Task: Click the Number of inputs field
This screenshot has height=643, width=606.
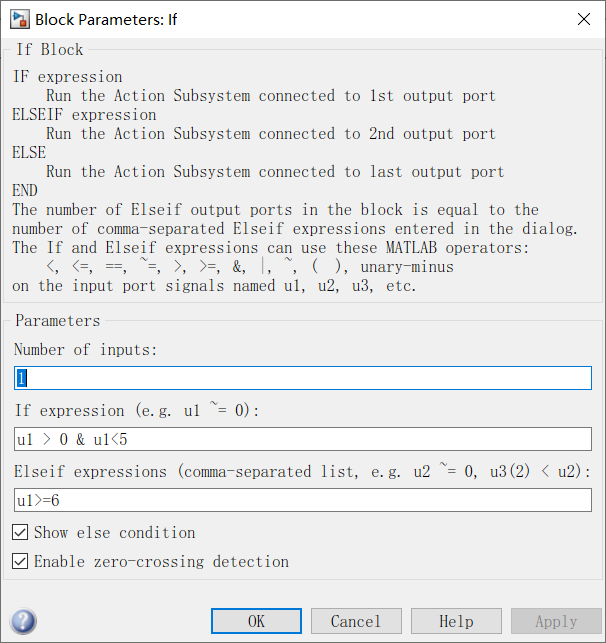Action: click(x=302, y=378)
